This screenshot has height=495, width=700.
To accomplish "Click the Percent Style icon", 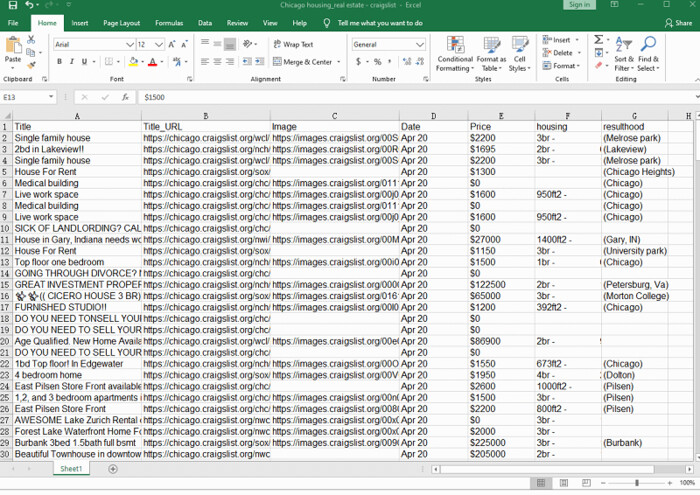I will (378, 62).
